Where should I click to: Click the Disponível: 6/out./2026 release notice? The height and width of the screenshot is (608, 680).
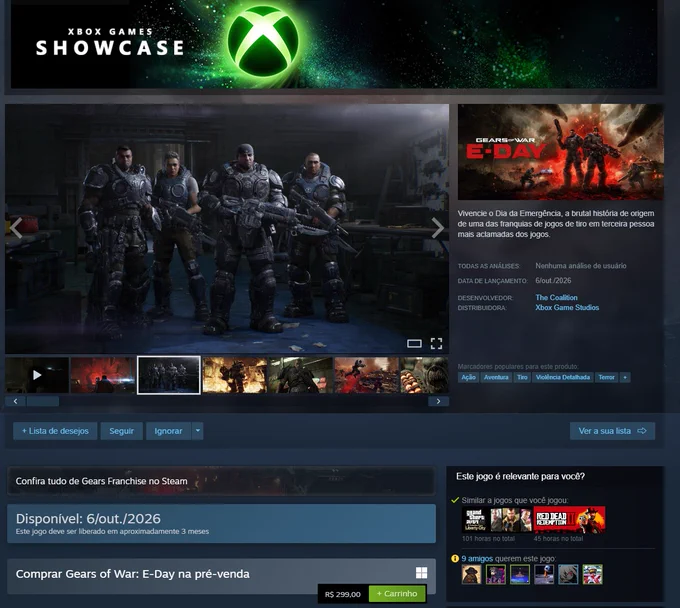(x=221, y=523)
